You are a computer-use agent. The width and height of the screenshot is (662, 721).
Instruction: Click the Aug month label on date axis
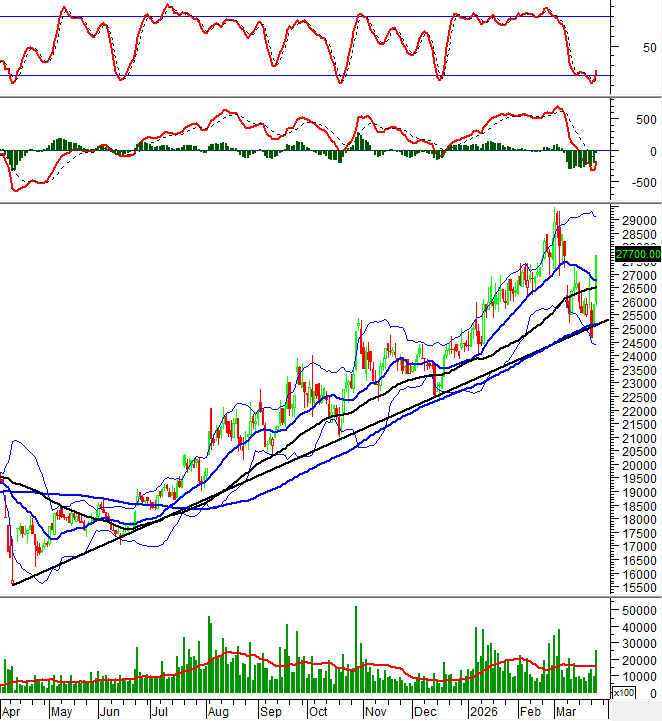coord(217,711)
